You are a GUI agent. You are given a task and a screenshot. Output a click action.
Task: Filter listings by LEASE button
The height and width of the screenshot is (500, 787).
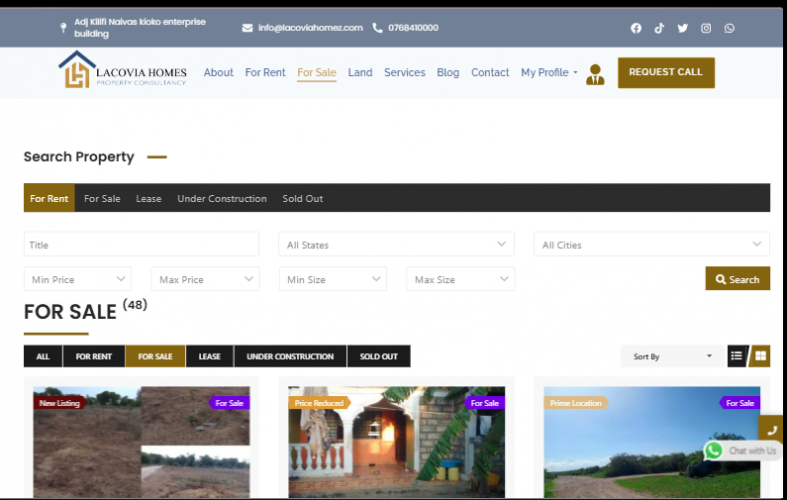209,356
